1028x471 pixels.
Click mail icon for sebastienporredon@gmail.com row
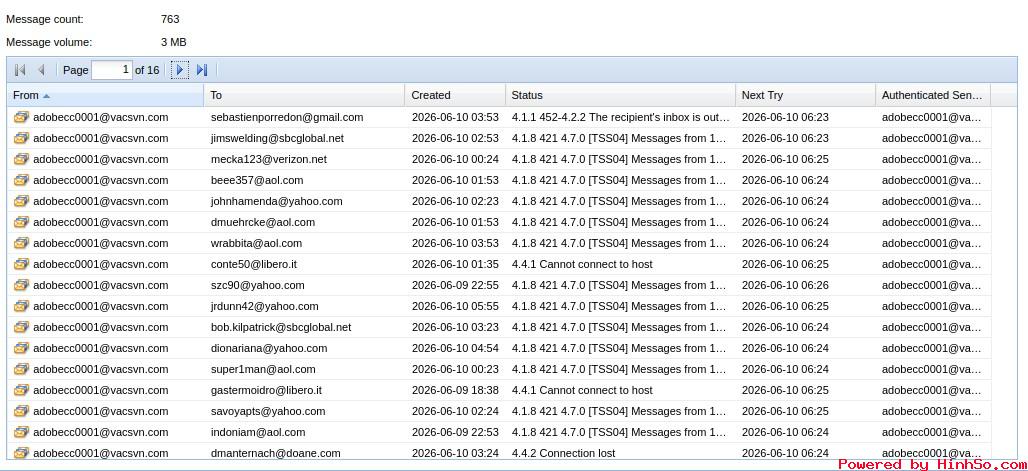tap(22, 117)
